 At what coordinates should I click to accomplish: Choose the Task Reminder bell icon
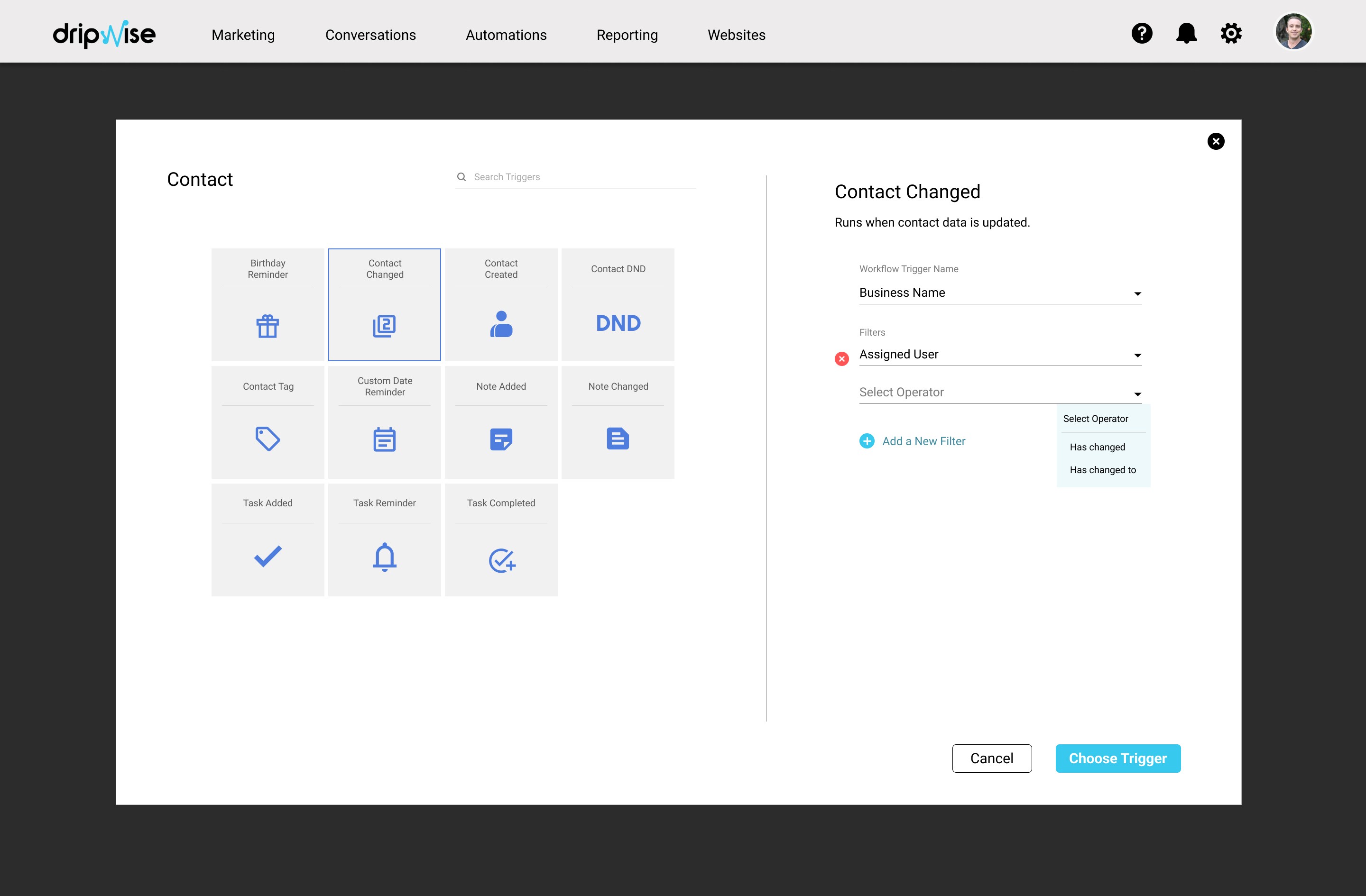point(384,557)
